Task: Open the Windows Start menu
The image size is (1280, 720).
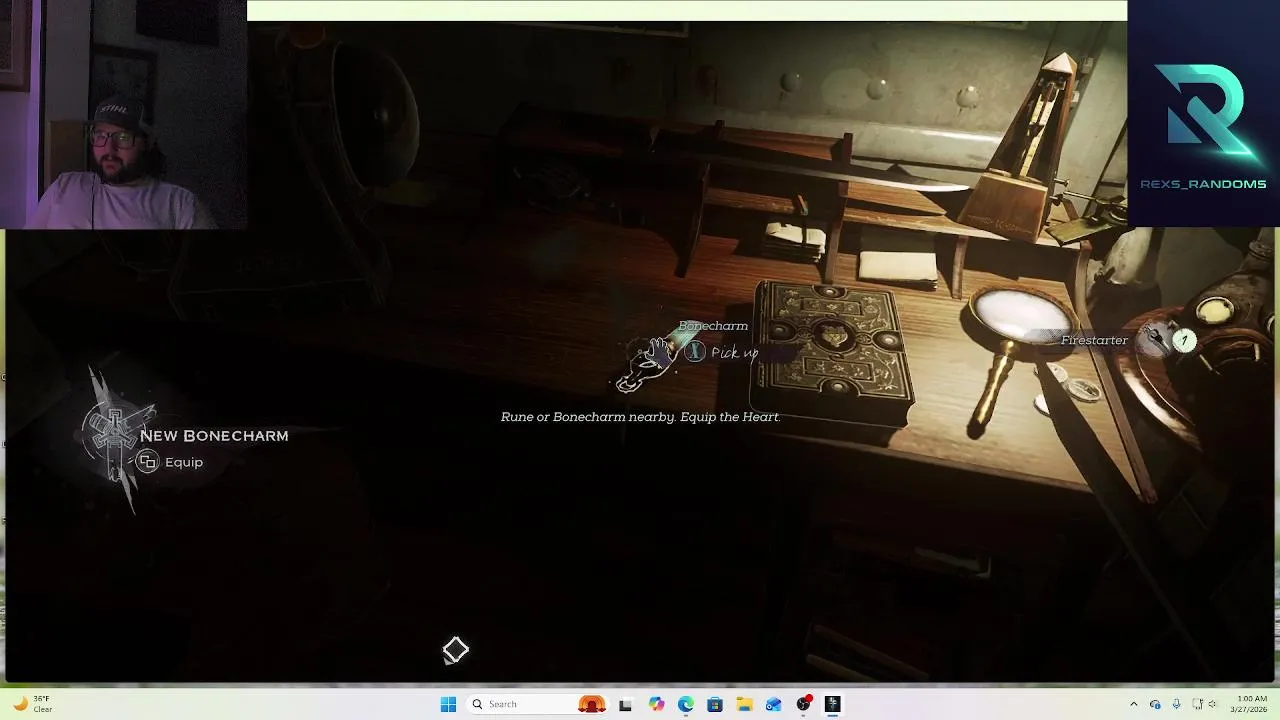Action: (x=448, y=704)
